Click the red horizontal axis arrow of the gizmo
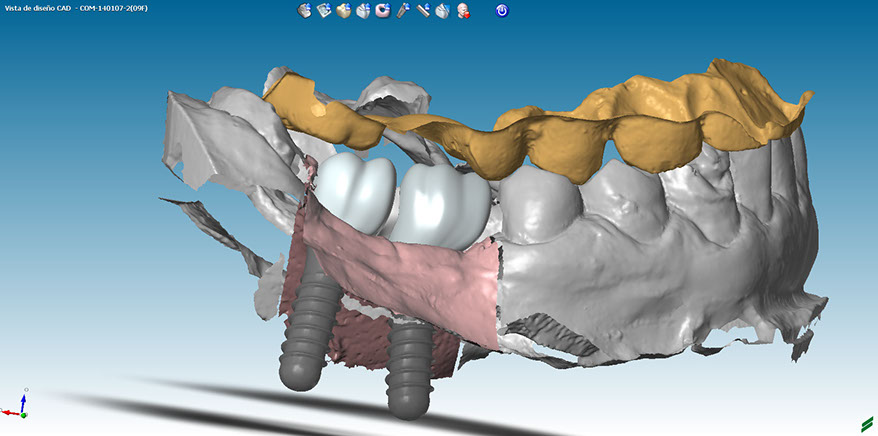Viewport: 878px width, 436px height. (x=8, y=411)
